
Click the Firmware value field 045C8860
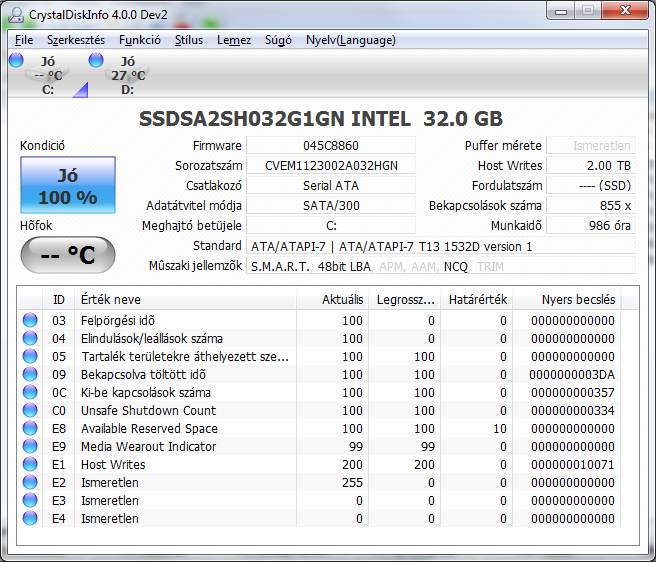330,146
